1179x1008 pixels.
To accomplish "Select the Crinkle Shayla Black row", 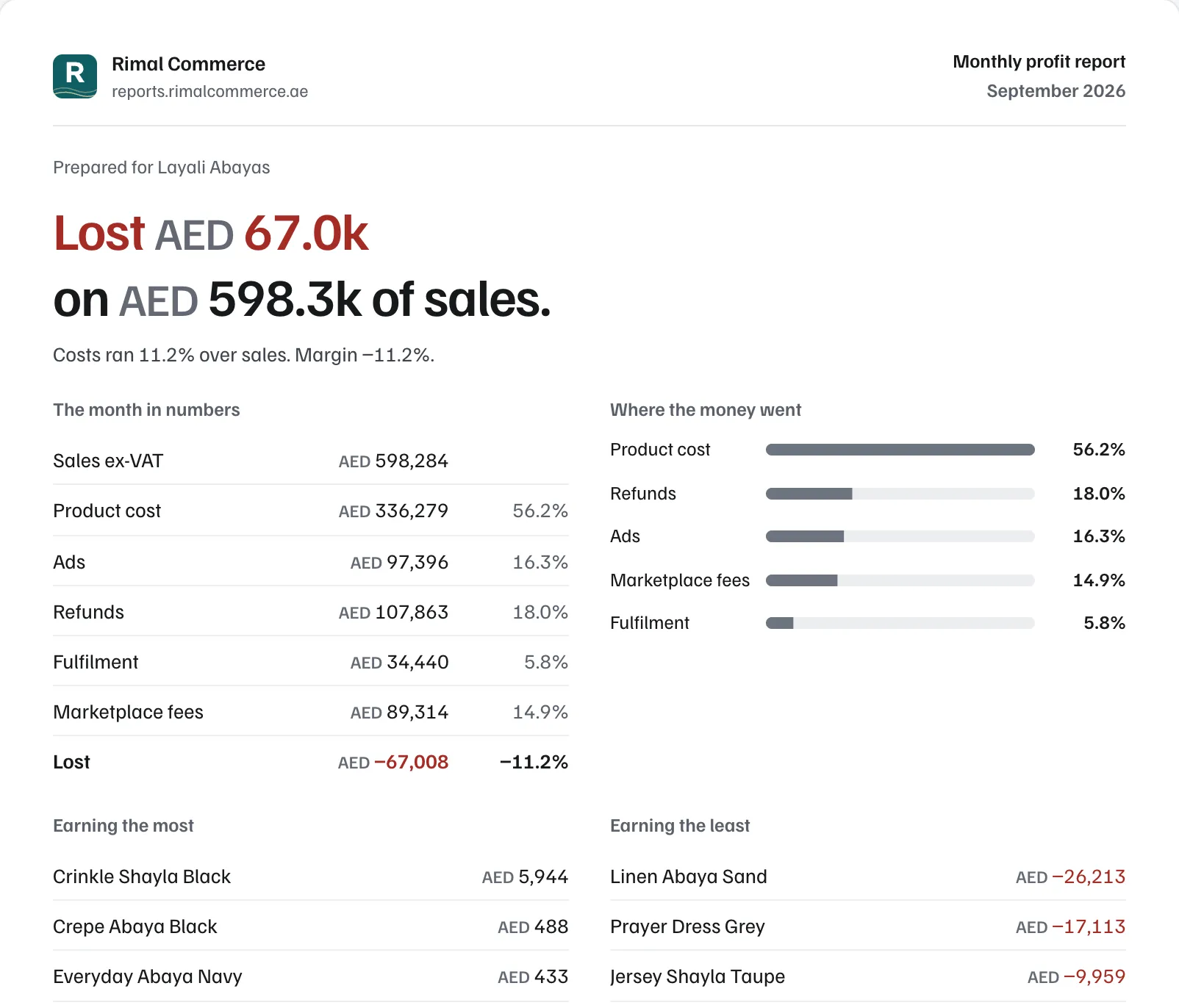I will [x=310, y=876].
